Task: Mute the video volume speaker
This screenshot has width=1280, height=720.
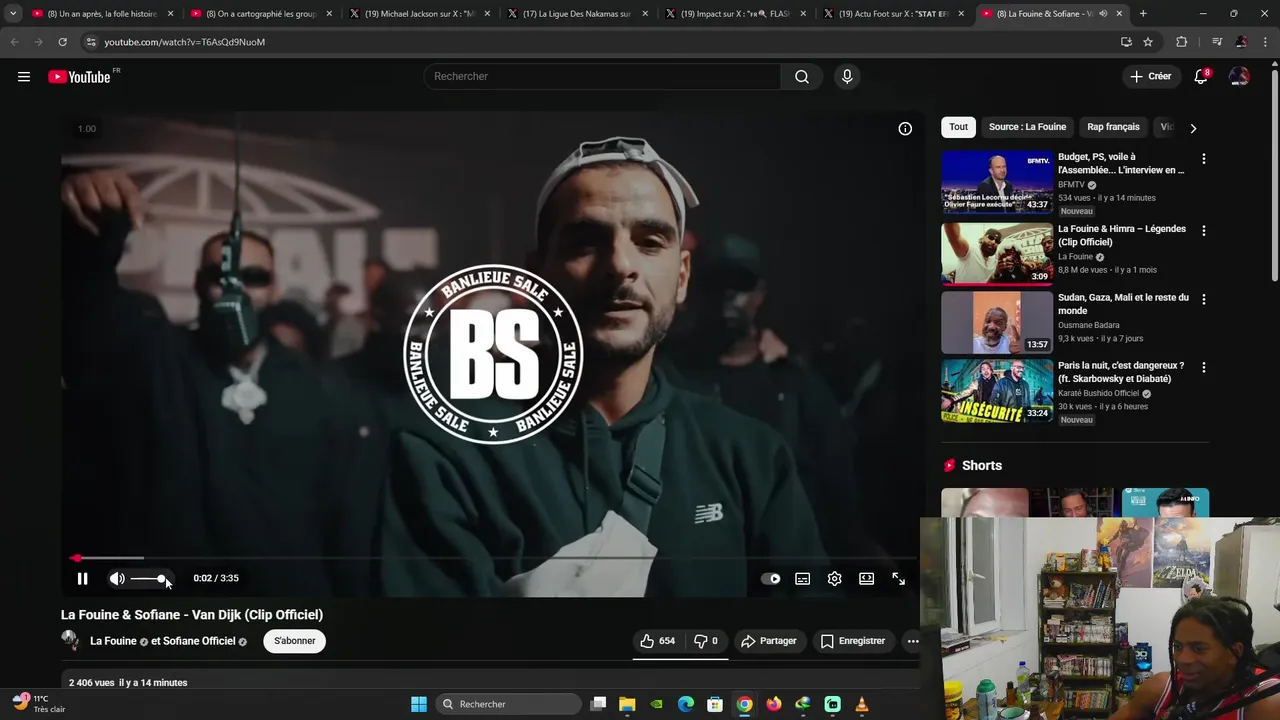Action: 117,579
